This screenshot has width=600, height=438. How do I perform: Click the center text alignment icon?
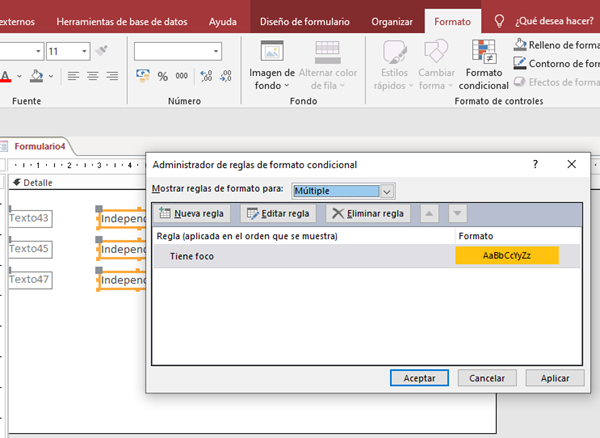click(92, 76)
